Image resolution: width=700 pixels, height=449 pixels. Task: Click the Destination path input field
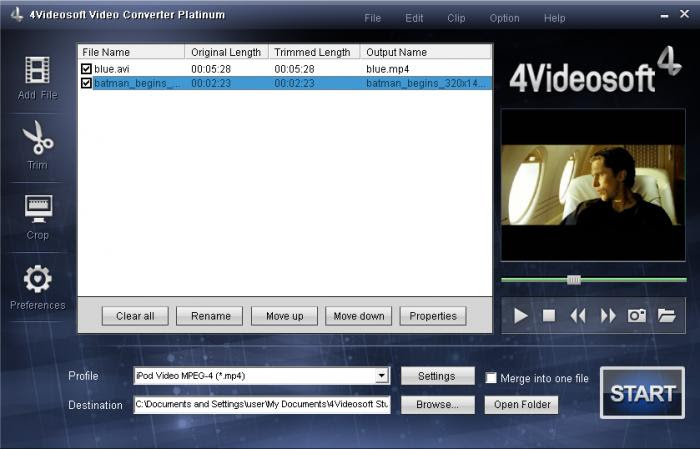click(x=262, y=405)
